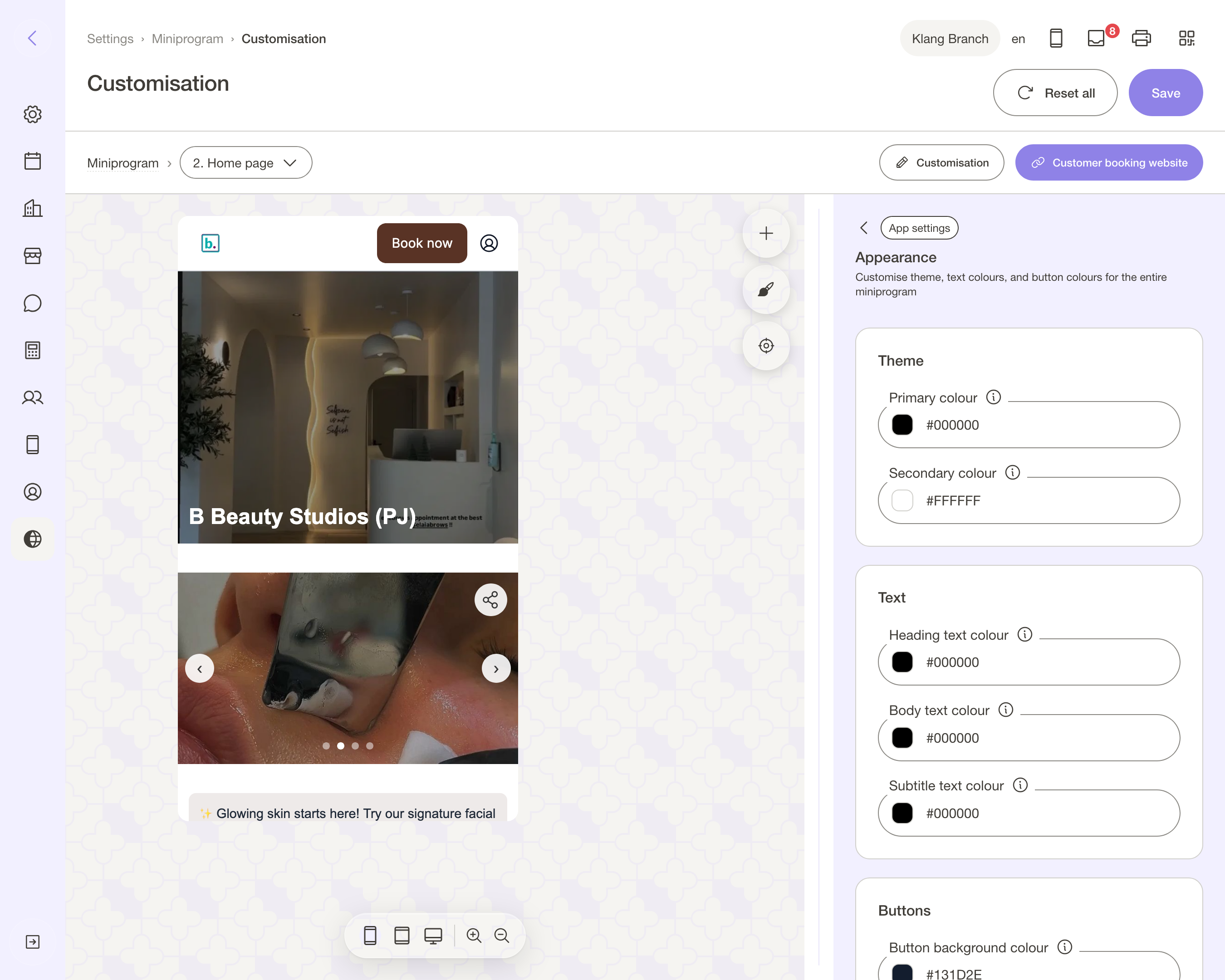The width and height of the screenshot is (1225, 980).
Task: Click the Save button
Action: (x=1166, y=93)
